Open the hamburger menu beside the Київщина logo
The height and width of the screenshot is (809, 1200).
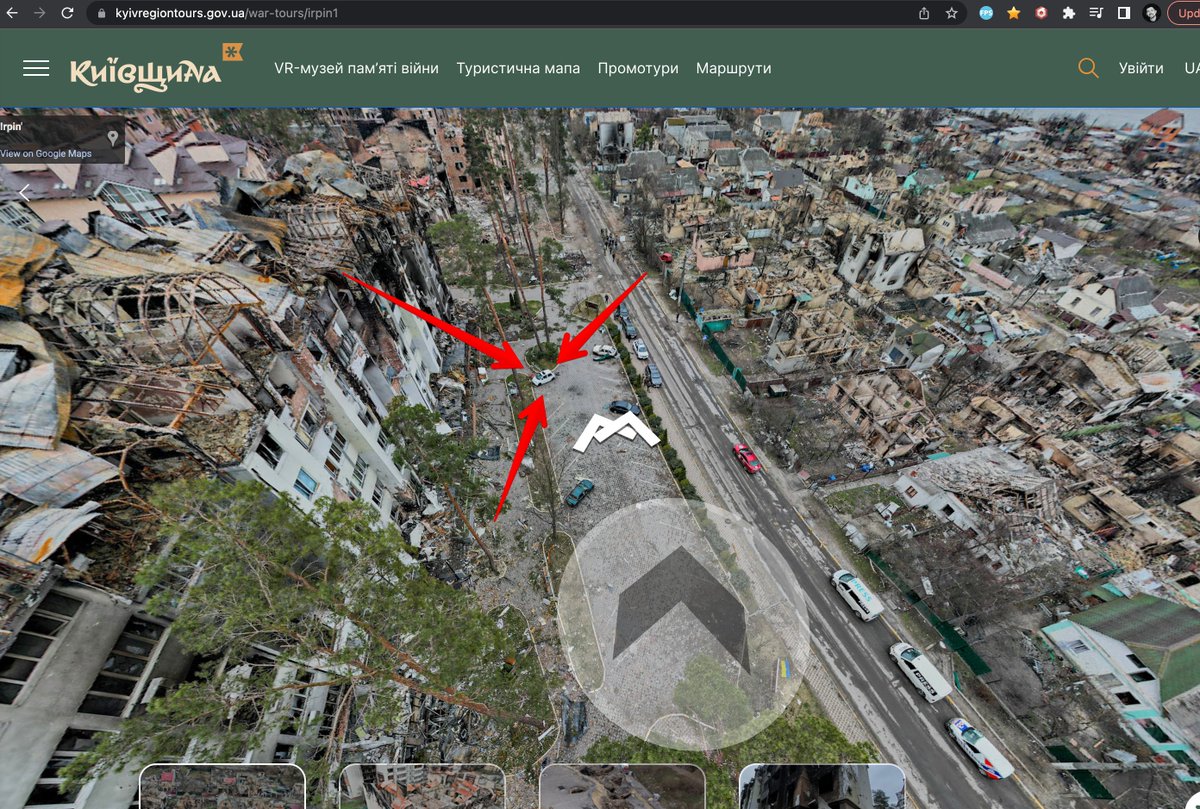(x=36, y=68)
